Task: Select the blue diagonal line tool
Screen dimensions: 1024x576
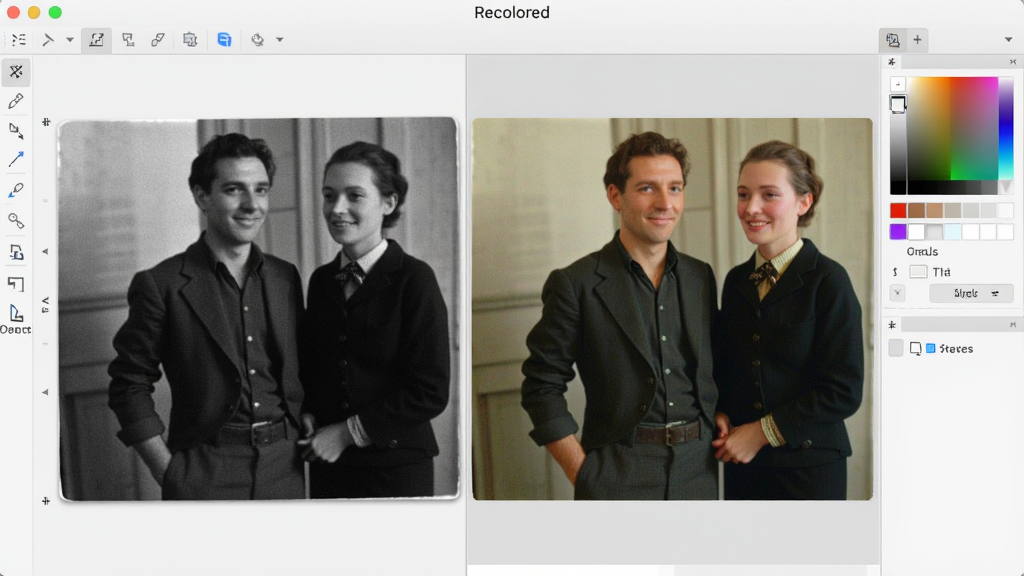Action: pos(16,159)
